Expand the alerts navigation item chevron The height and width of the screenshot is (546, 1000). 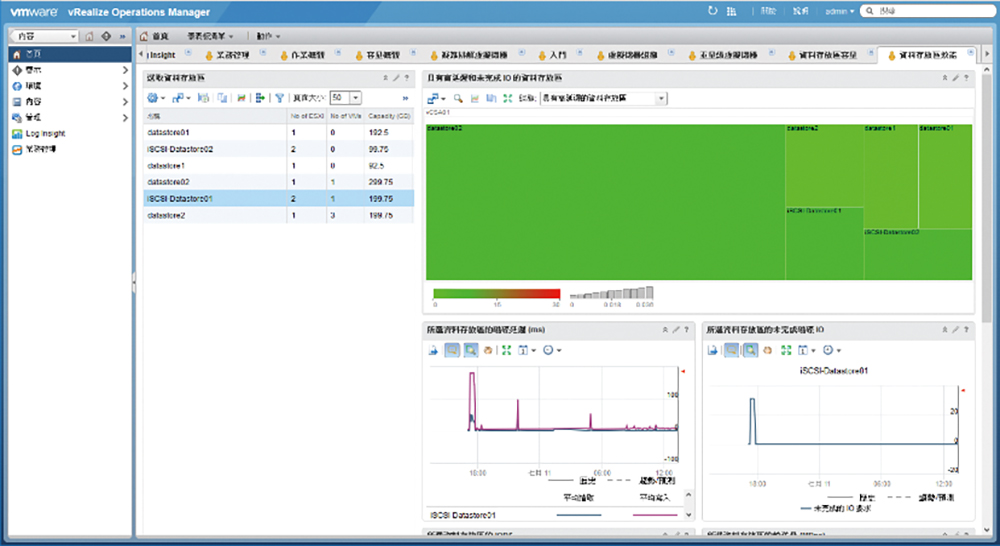click(x=125, y=70)
